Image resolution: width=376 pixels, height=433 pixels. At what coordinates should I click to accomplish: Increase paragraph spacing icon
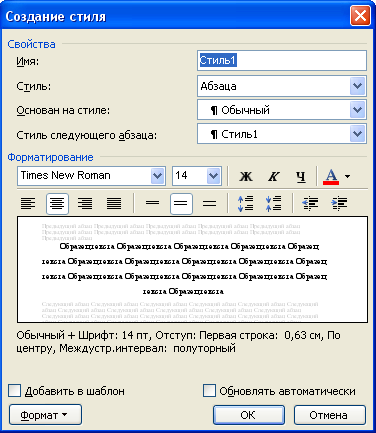[245, 203]
